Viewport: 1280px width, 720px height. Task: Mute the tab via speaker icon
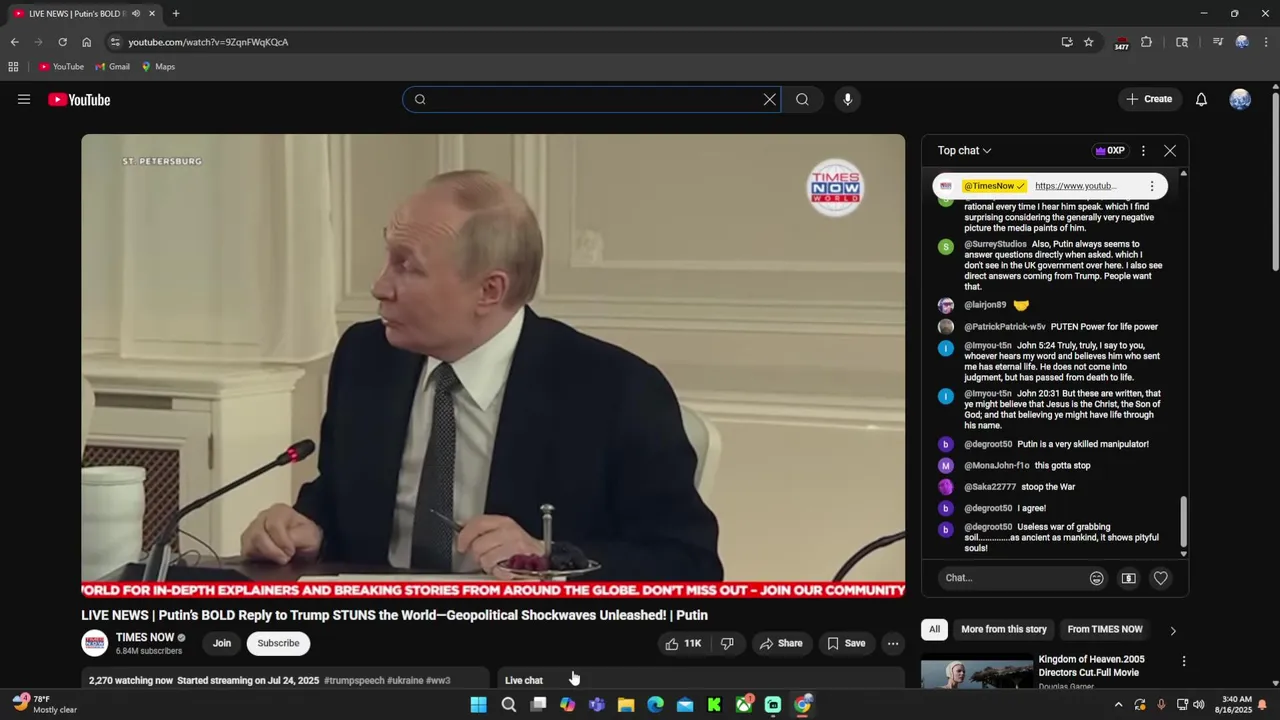coord(136,13)
